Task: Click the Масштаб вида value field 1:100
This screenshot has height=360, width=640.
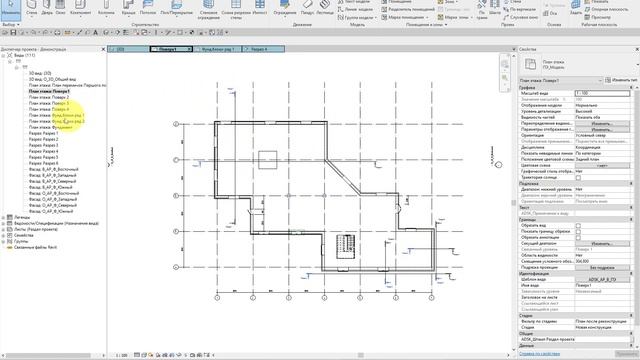Action: 602,93
